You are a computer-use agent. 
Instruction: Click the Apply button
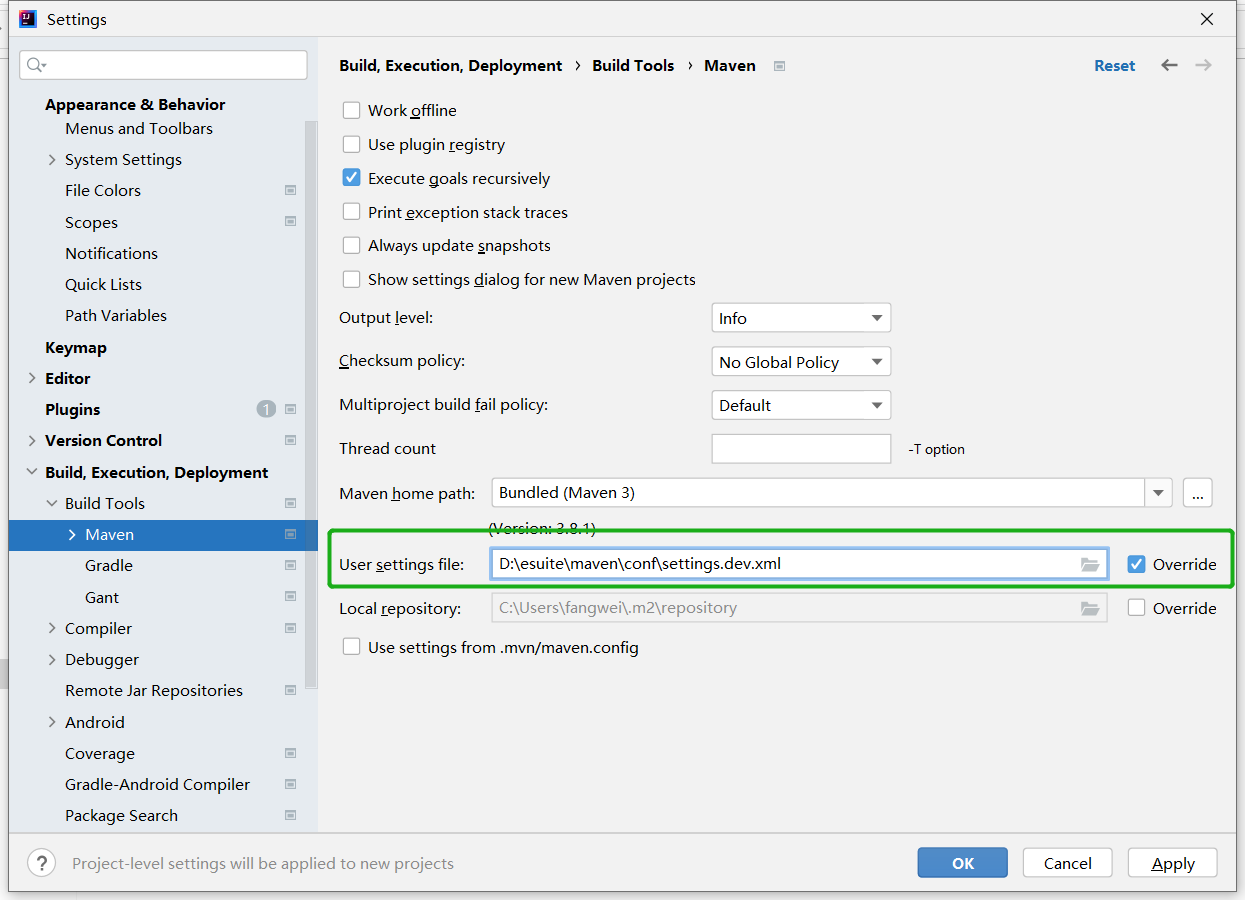tap(1173, 863)
